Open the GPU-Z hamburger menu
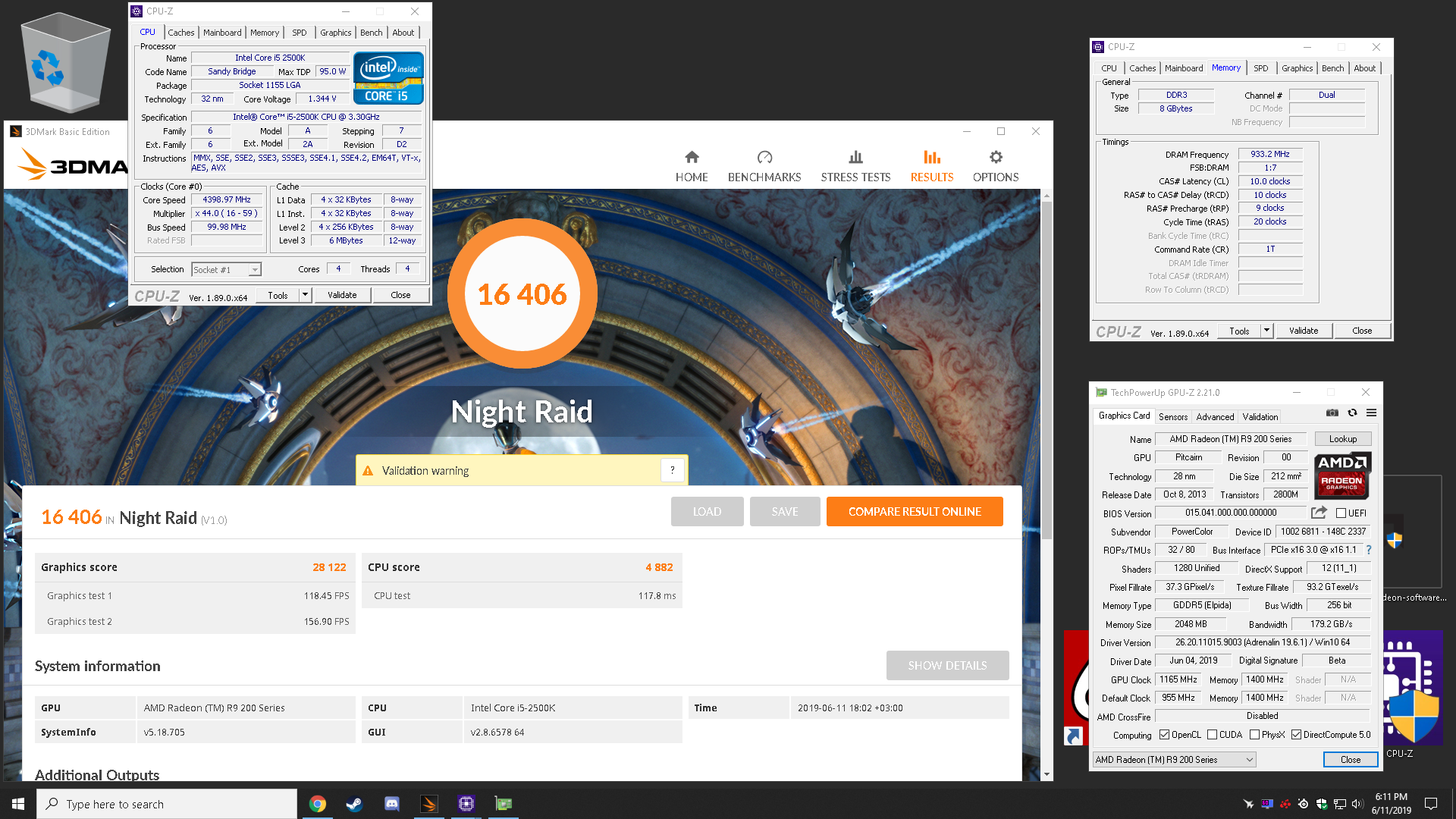Viewport: 1456px width, 819px height. (1371, 413)
